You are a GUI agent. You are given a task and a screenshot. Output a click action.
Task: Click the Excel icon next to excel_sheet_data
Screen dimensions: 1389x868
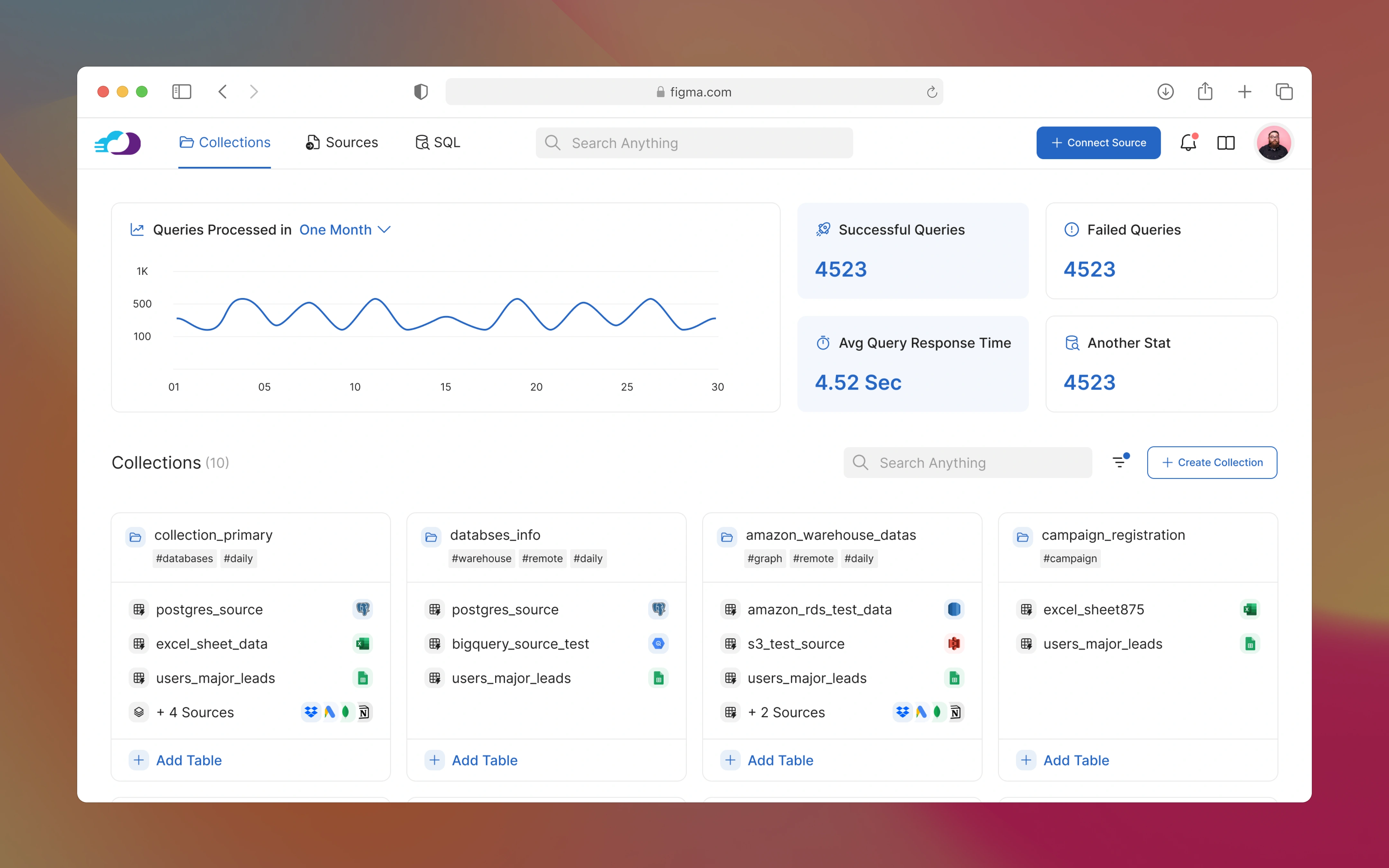pyautogui.click(x=363, y=644)
